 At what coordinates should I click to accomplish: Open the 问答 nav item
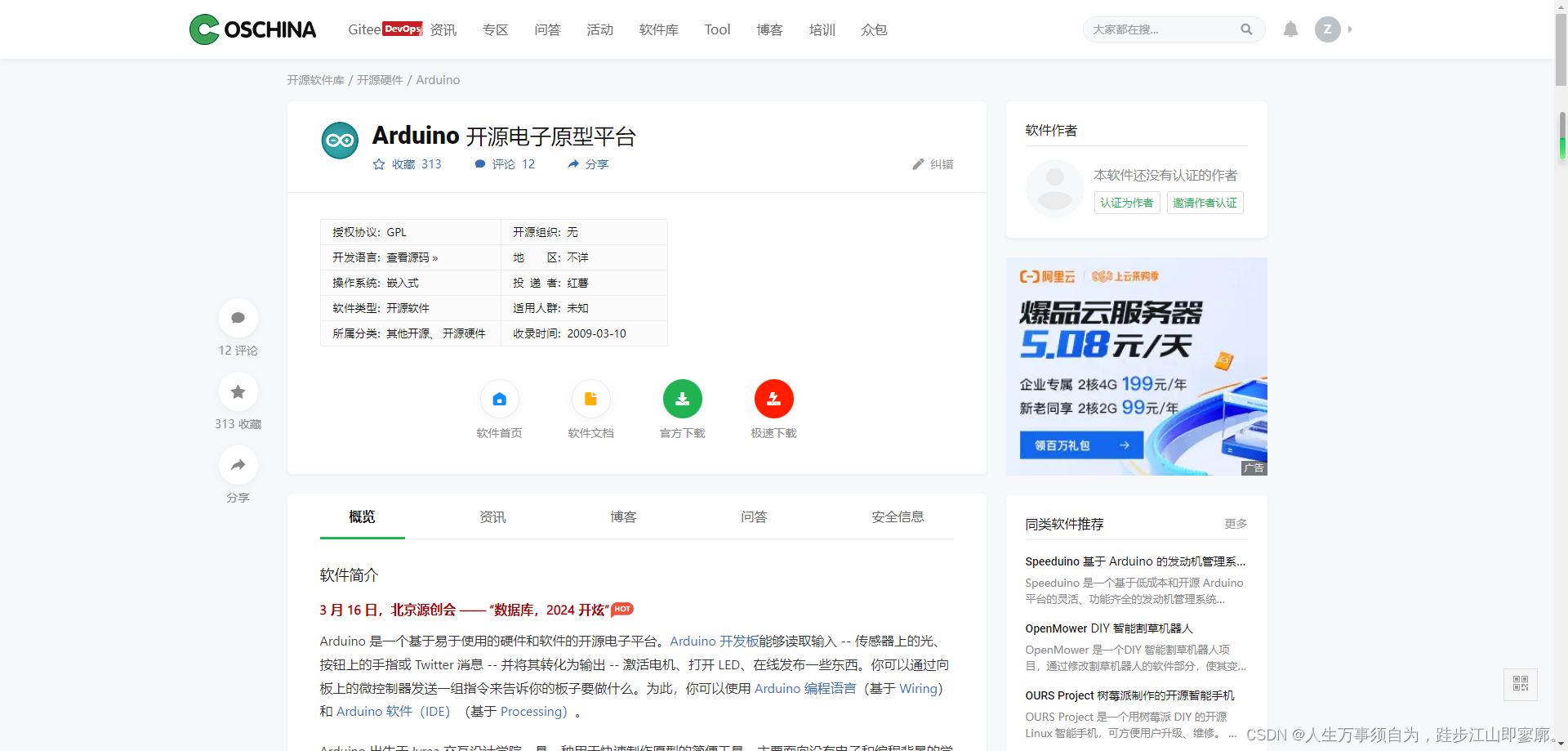(548, 29)
